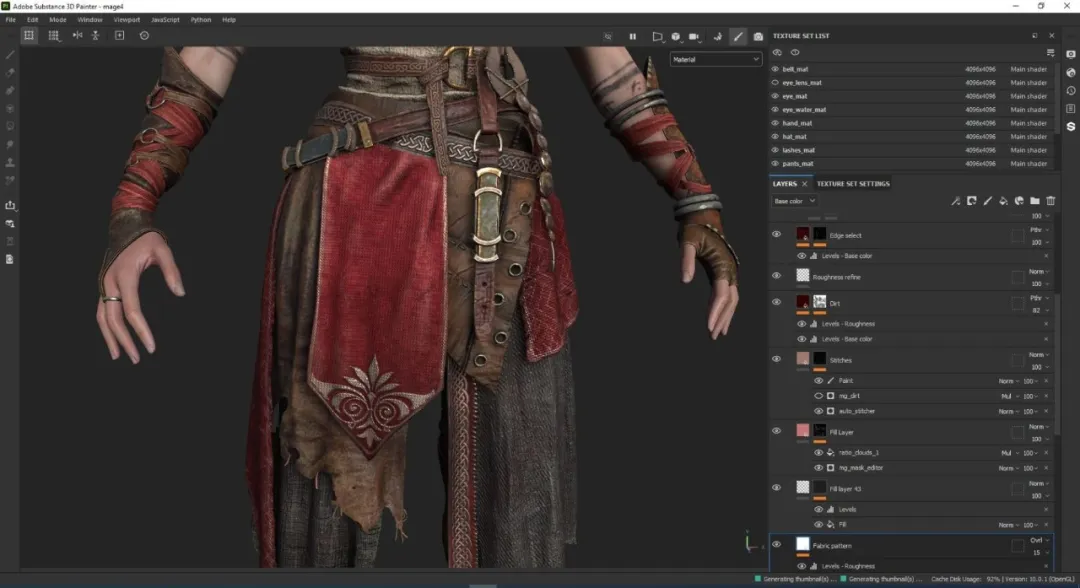Add an effect using the magic wand icon
The width and height of the screenshot is (1080, 588).
[955, 201]
